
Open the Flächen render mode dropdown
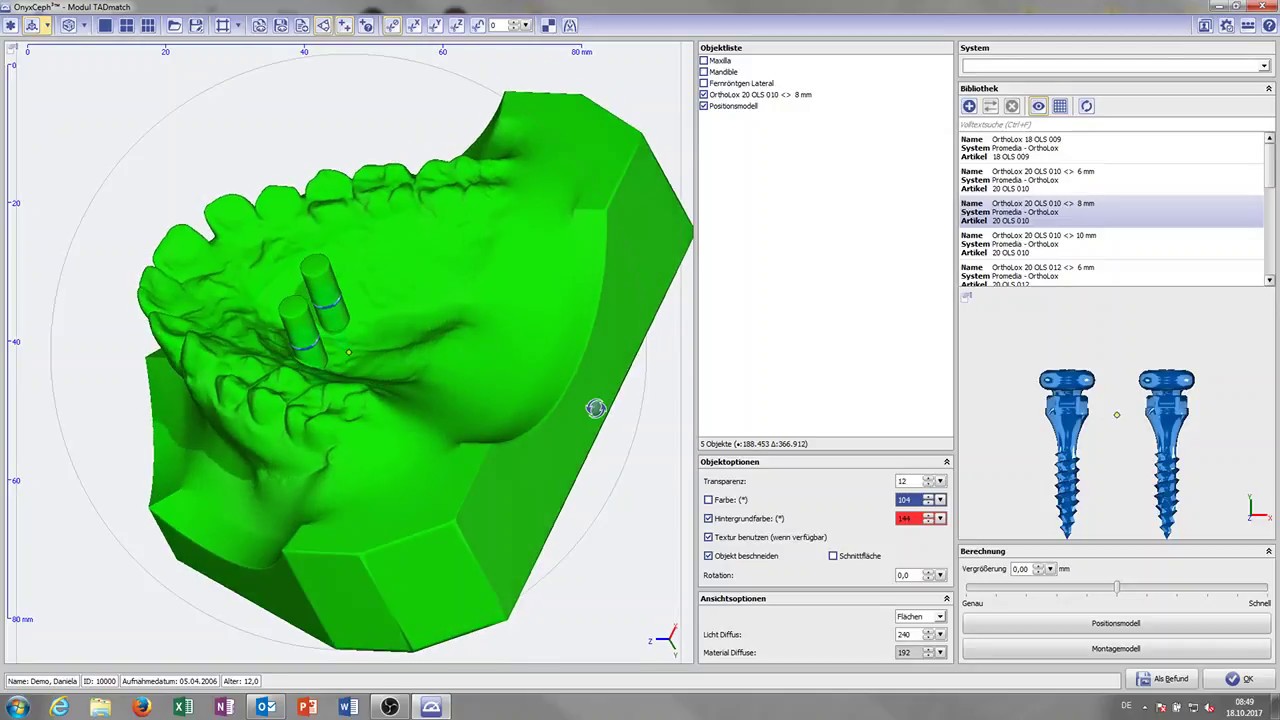[x=940, y=617]
